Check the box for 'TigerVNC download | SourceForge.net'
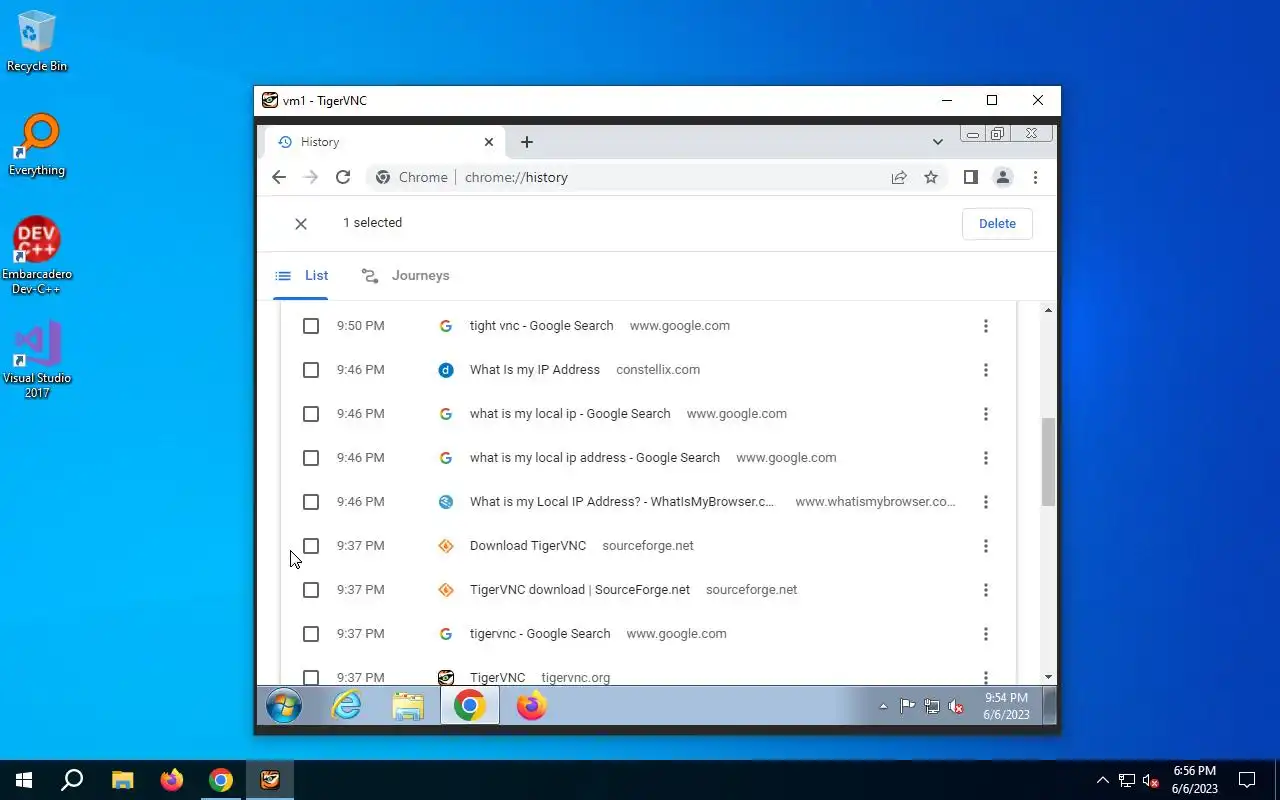 (x=311, y=590)
